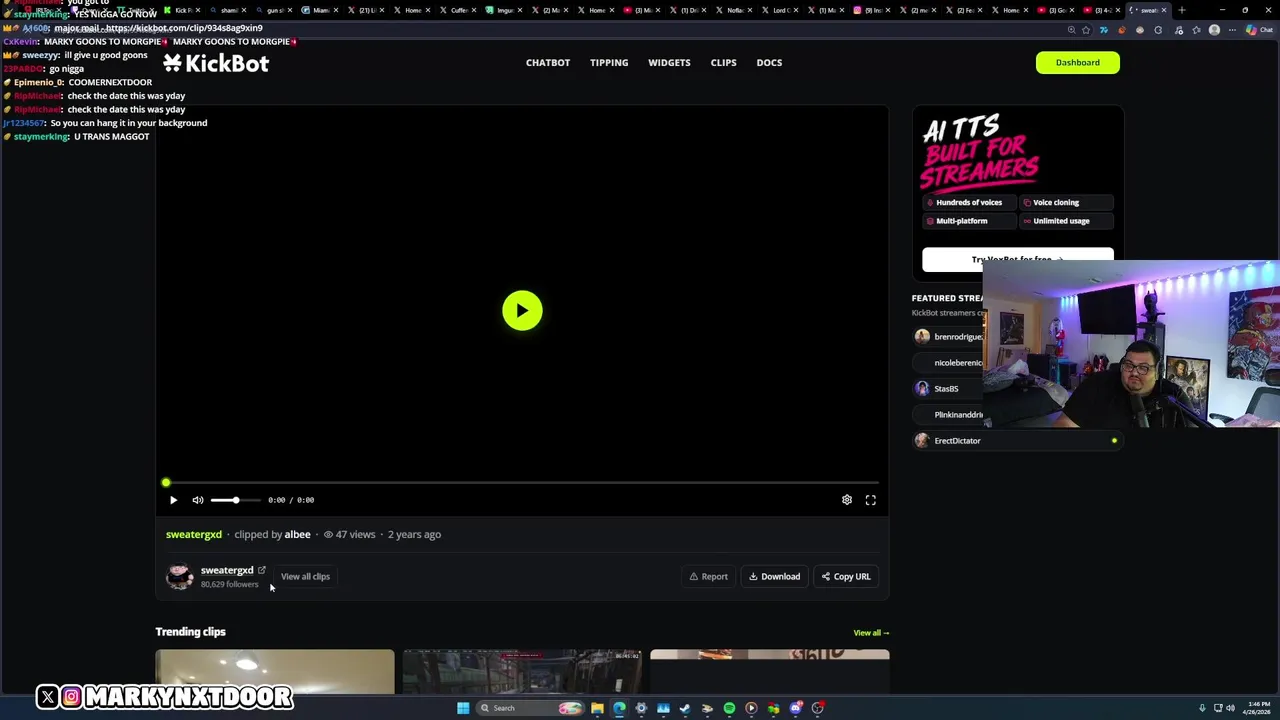Select featured streamer StasBS
This screenshot has height=720, width=1280.
(x=948, y=388)
